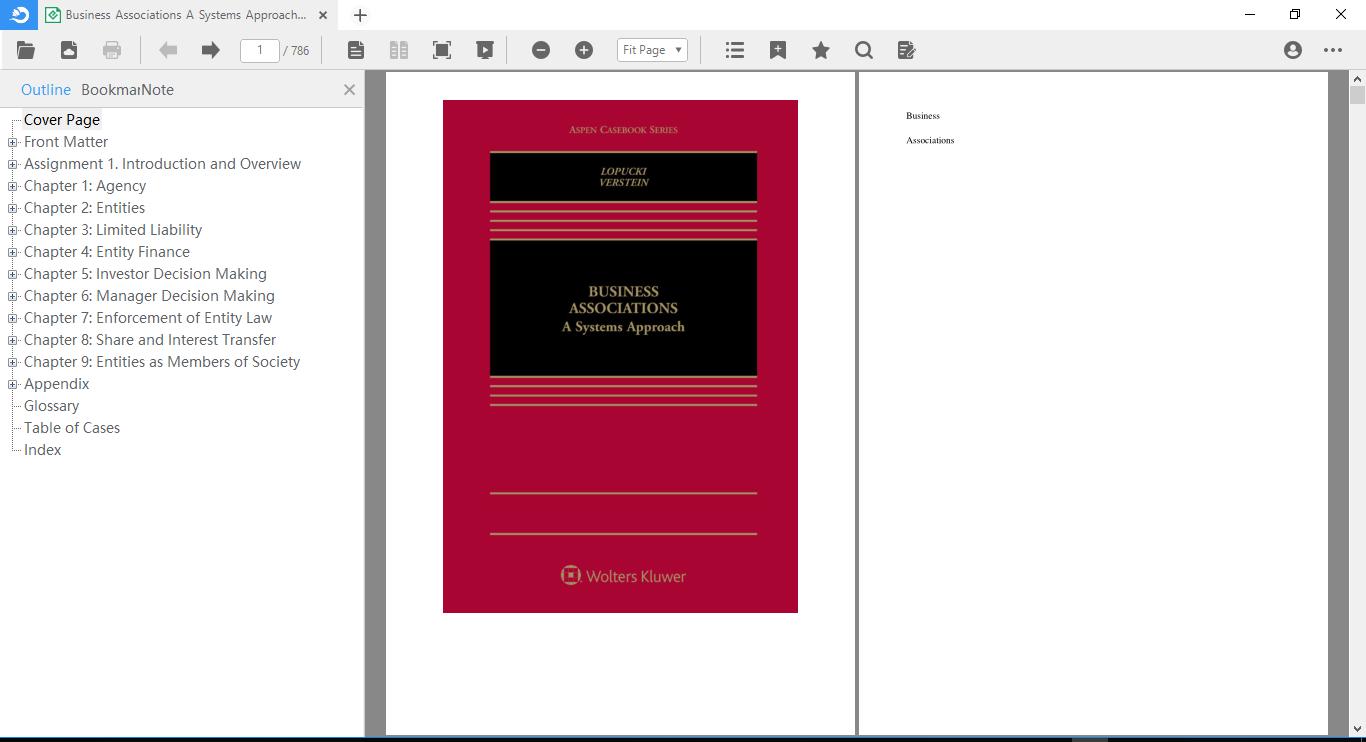
Task: Expand Chapter 2: Entities node
Action: tap(13, 208)
